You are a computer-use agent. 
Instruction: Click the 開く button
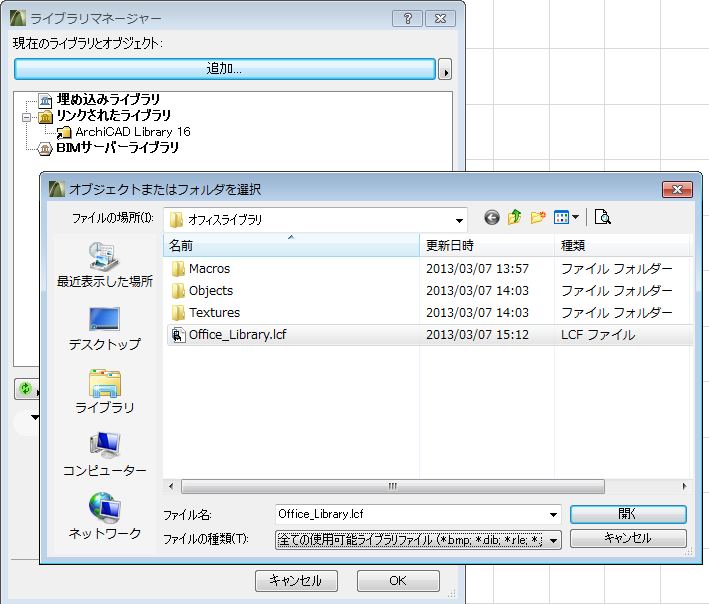coord(629,514)
